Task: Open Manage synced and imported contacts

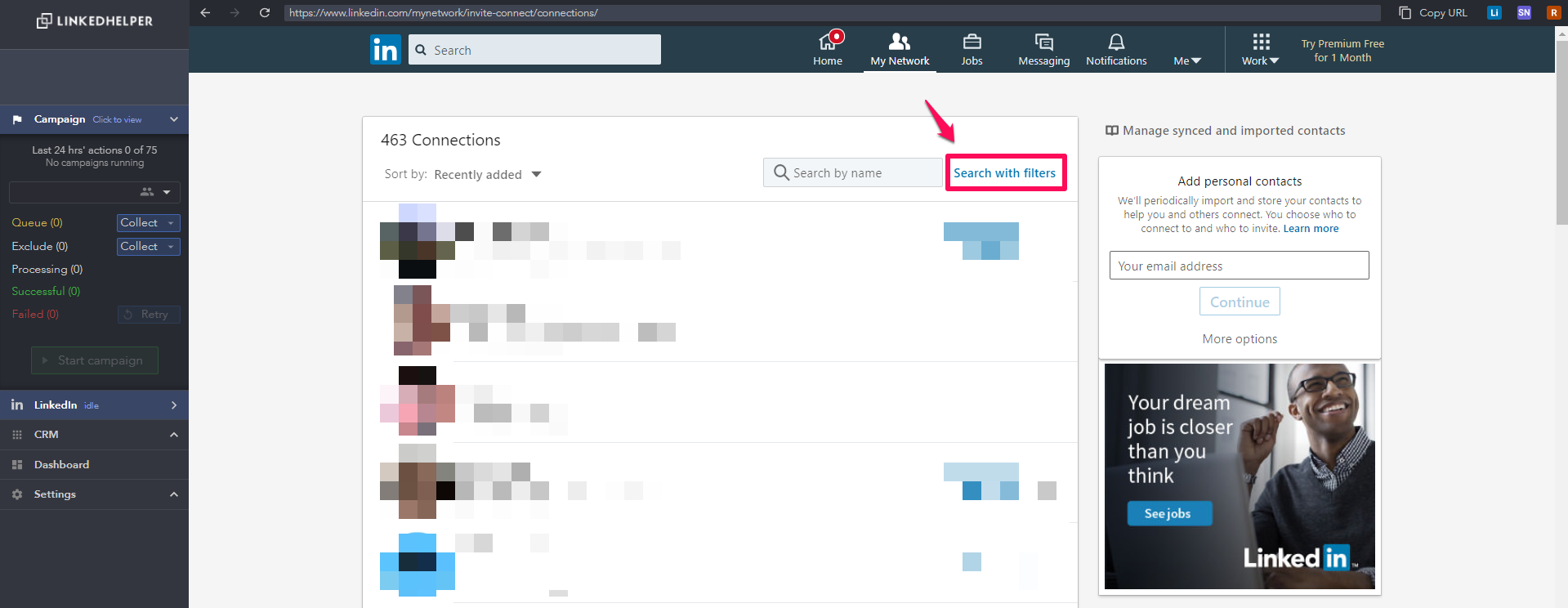Action: point(1225,131)
